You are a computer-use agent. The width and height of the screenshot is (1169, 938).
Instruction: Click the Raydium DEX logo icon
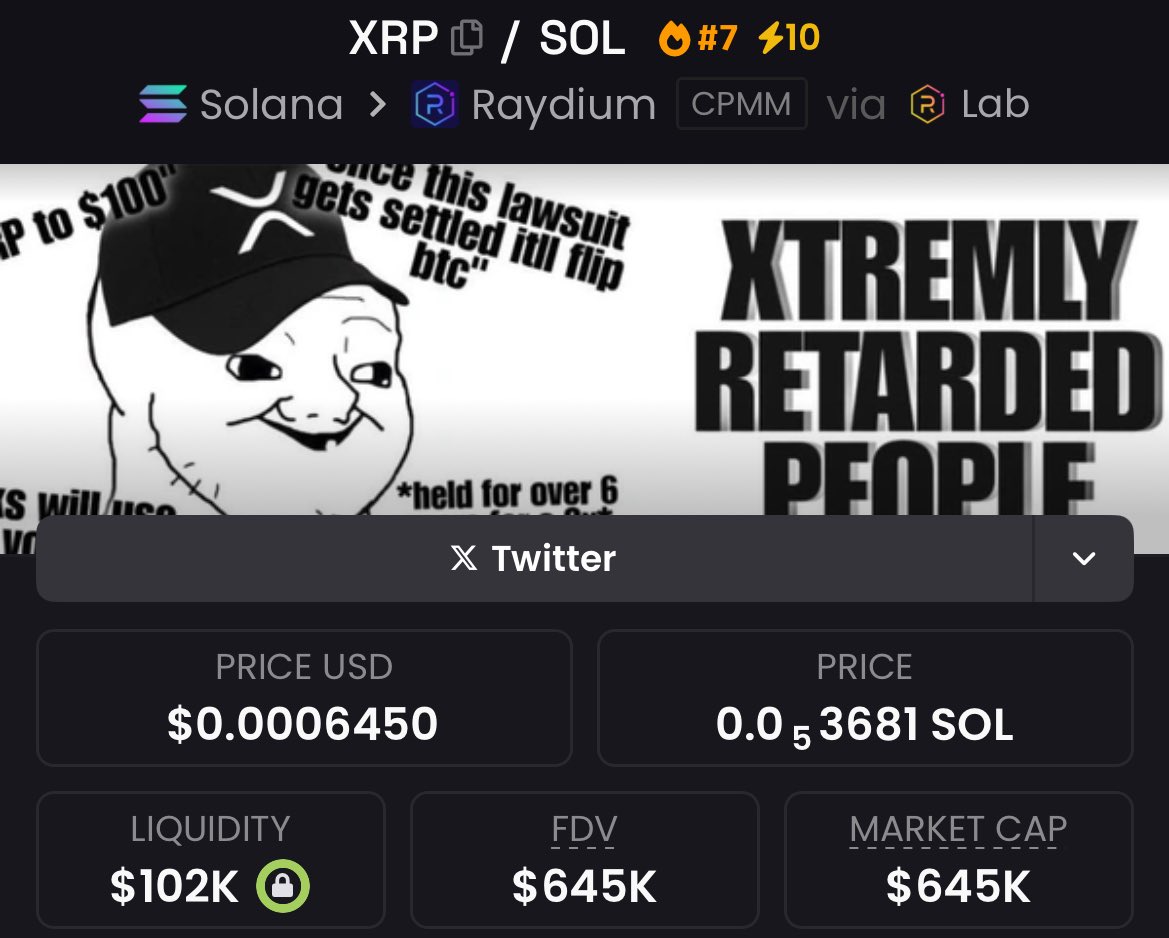[x=435, y=104]
